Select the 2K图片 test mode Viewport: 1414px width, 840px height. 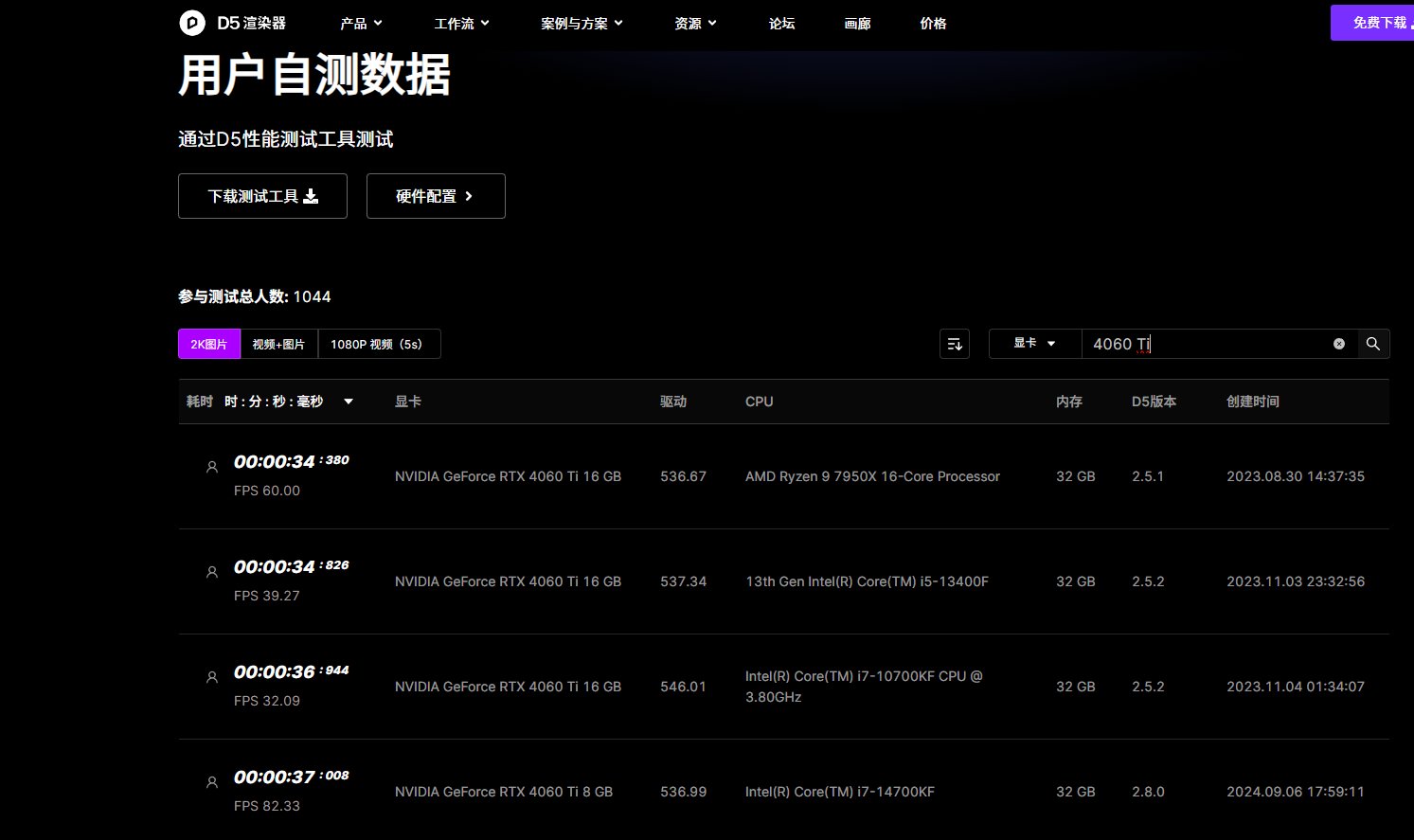(209, 344)
